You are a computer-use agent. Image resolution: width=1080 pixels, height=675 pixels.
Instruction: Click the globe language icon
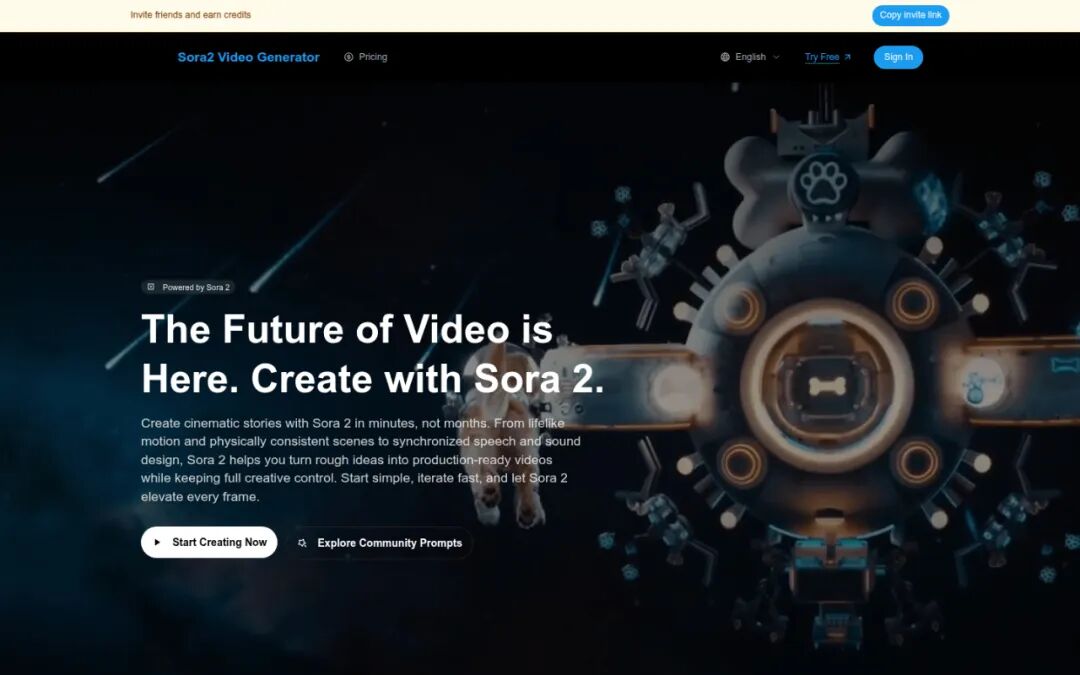coord(725,57)
